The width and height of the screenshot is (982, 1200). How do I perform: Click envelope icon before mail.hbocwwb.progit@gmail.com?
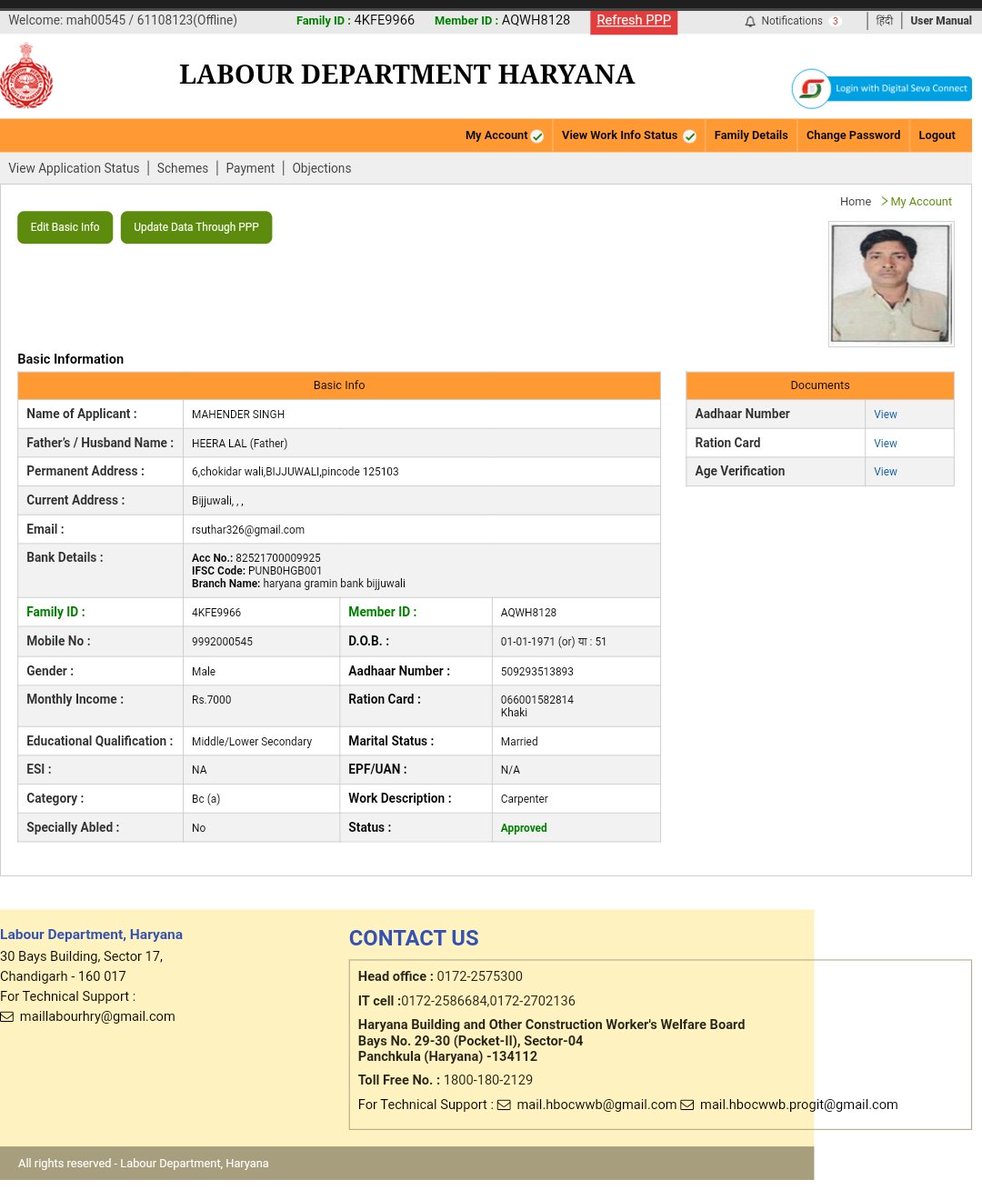click(687, 1105)
